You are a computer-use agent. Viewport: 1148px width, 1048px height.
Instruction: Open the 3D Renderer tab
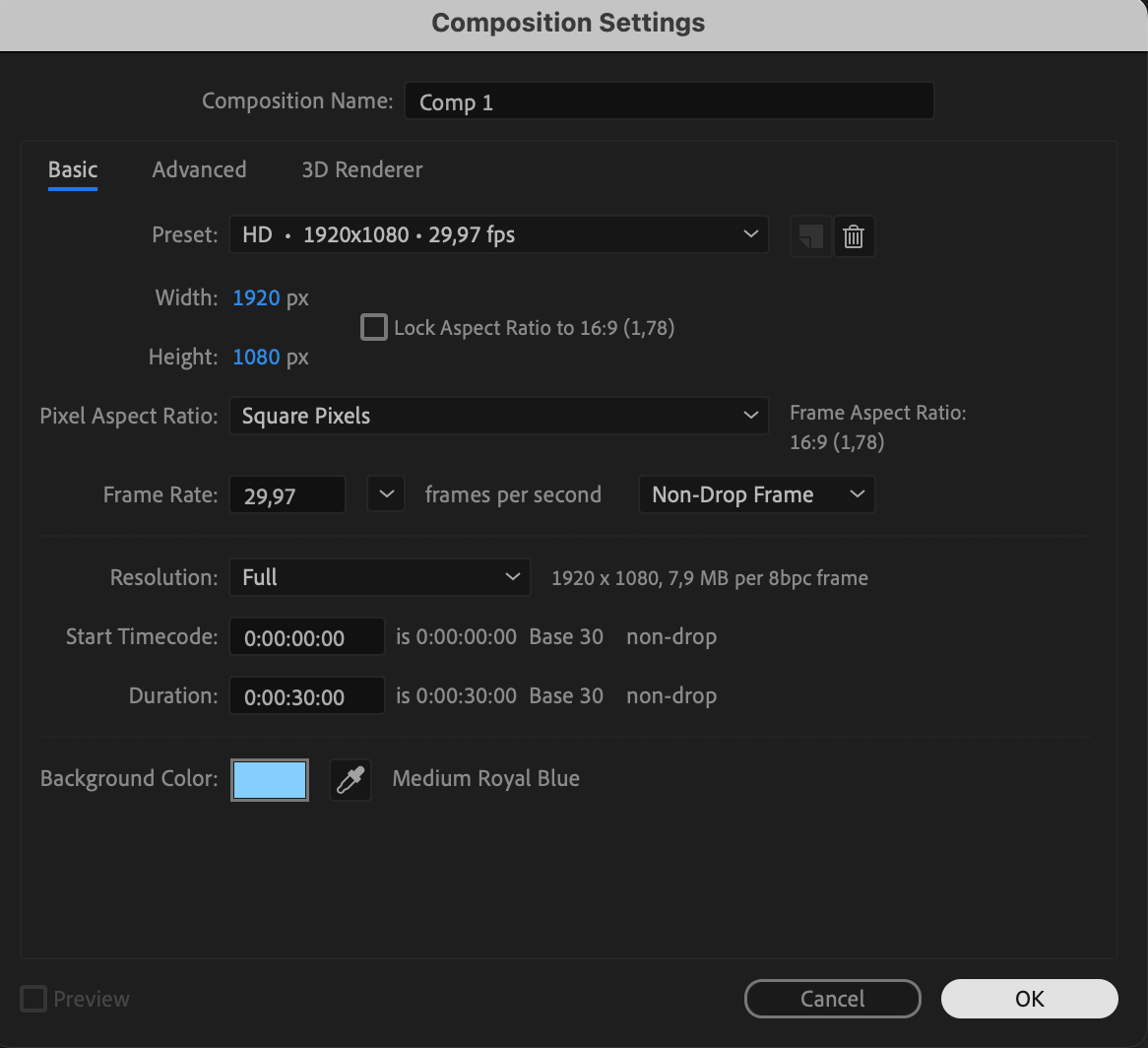[x=362, y=169]
